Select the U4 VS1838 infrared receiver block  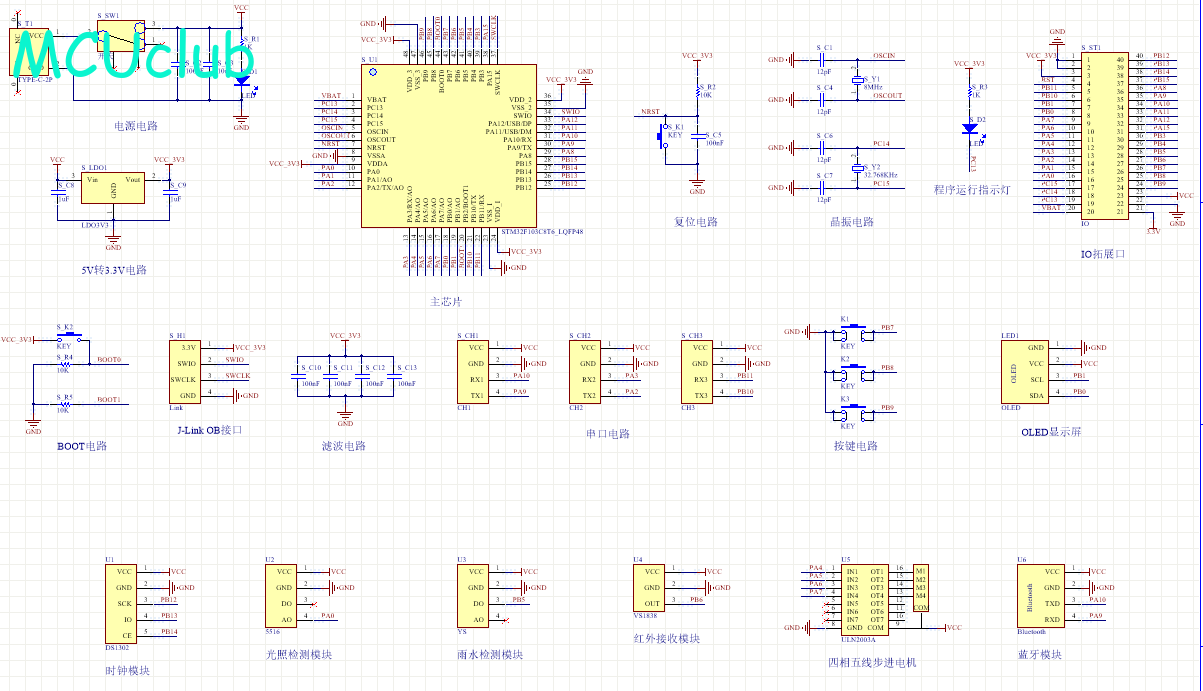(x=648, y=587)
